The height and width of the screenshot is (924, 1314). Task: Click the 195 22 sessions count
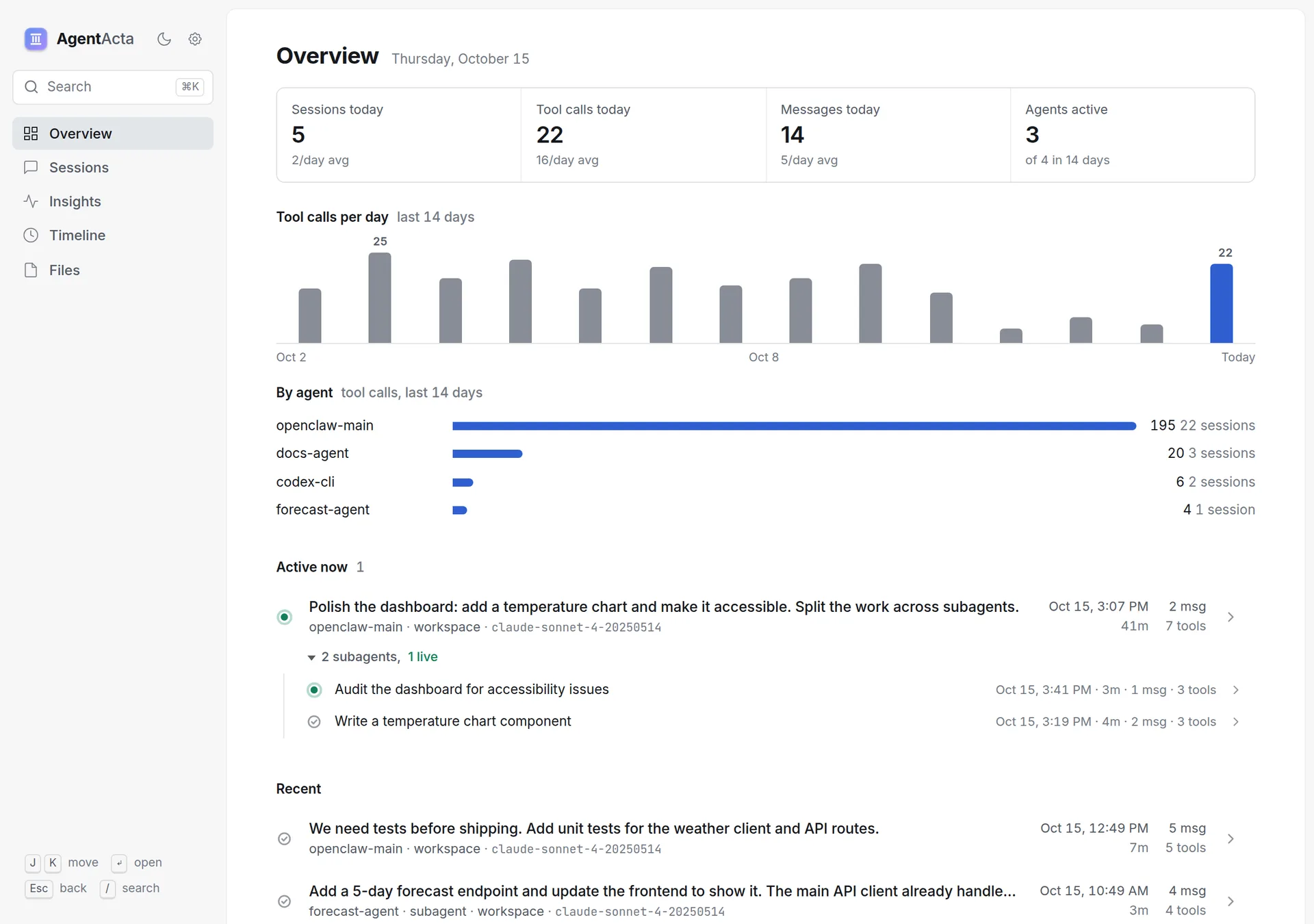[1202, 426]
